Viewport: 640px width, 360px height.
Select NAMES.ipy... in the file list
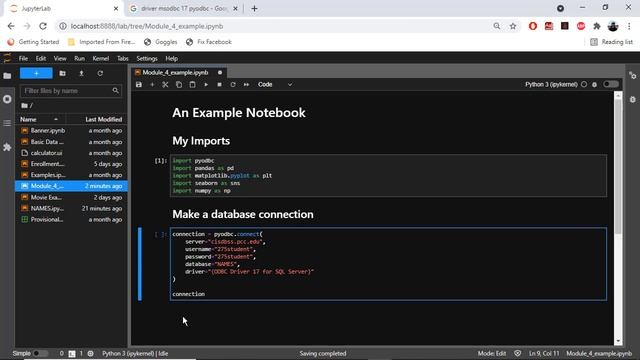point(71,209)
